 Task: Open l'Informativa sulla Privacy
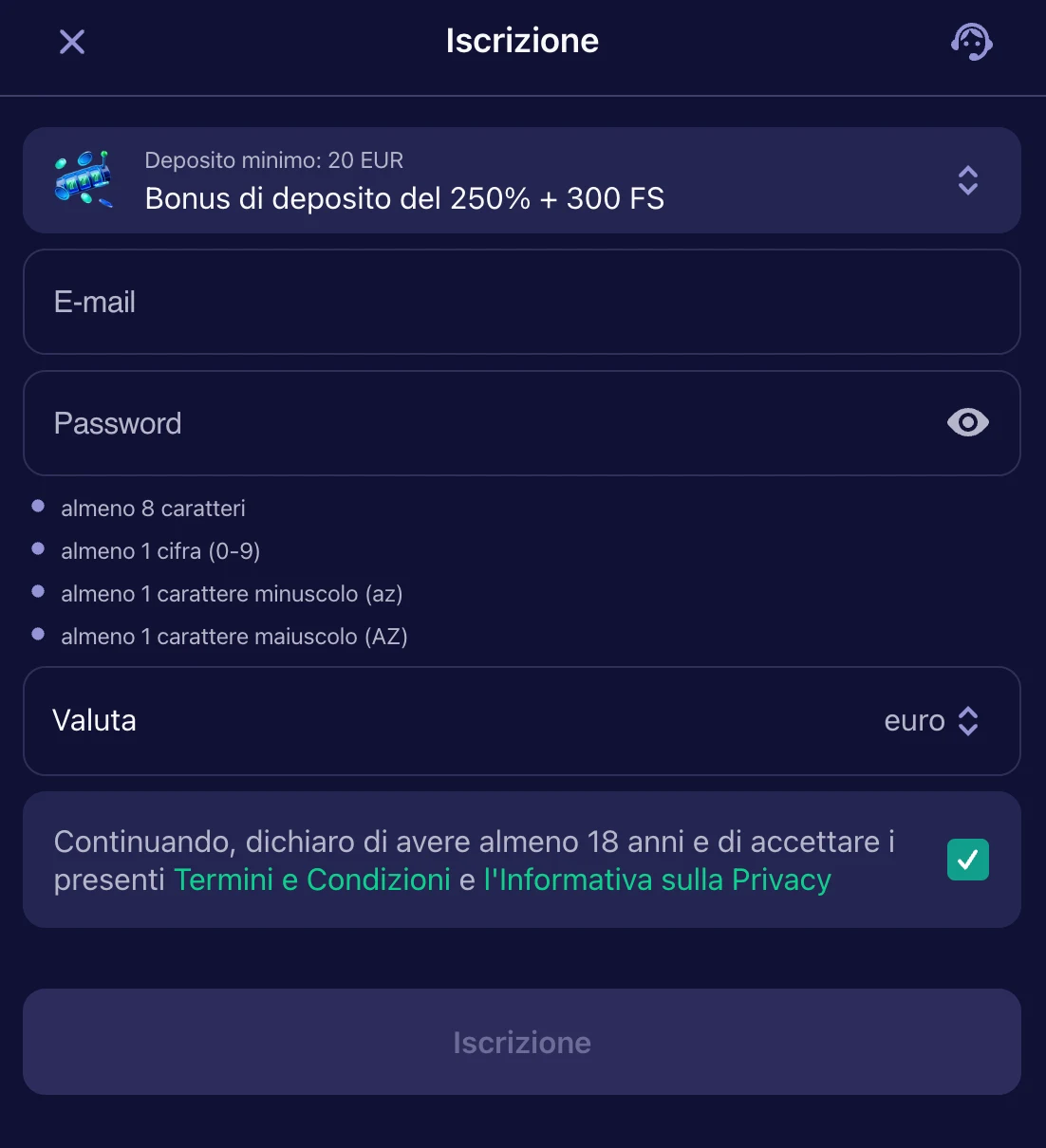point(657,880)
